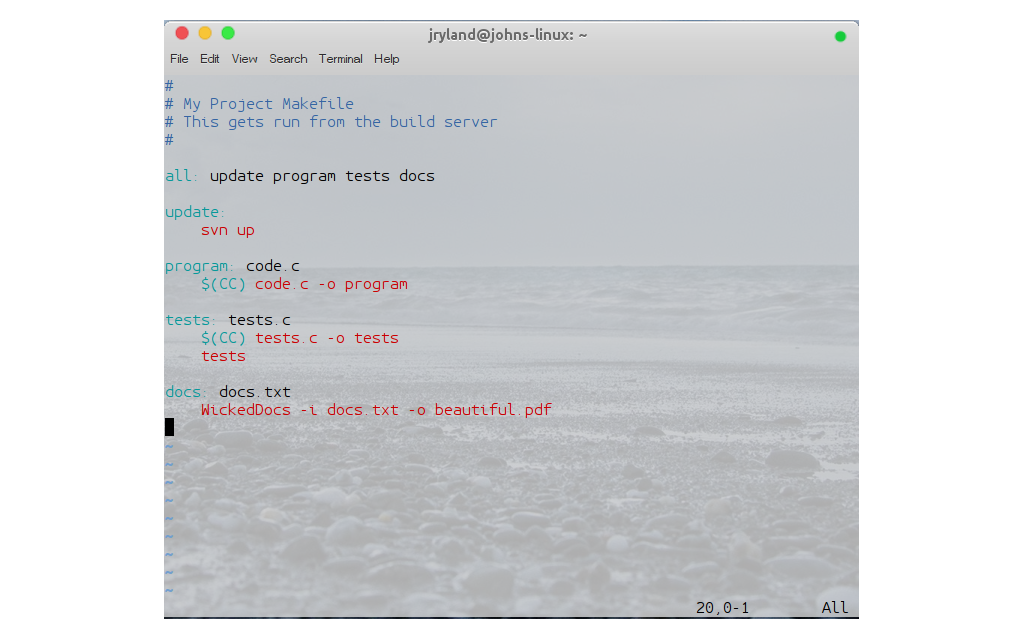Open the Help menu in the terminal
The image size is (1024, 640).
386,59
